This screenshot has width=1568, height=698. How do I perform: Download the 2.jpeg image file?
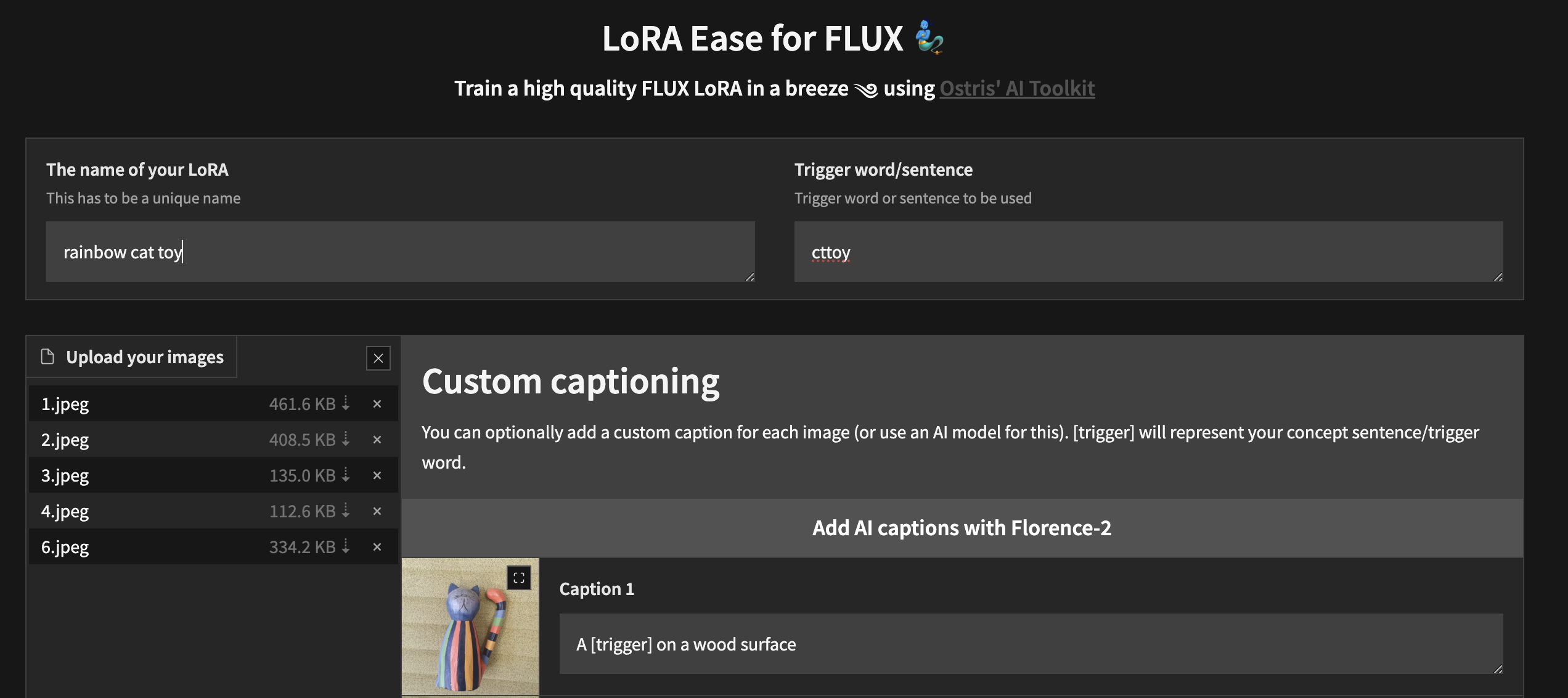[x=346, y=439]
